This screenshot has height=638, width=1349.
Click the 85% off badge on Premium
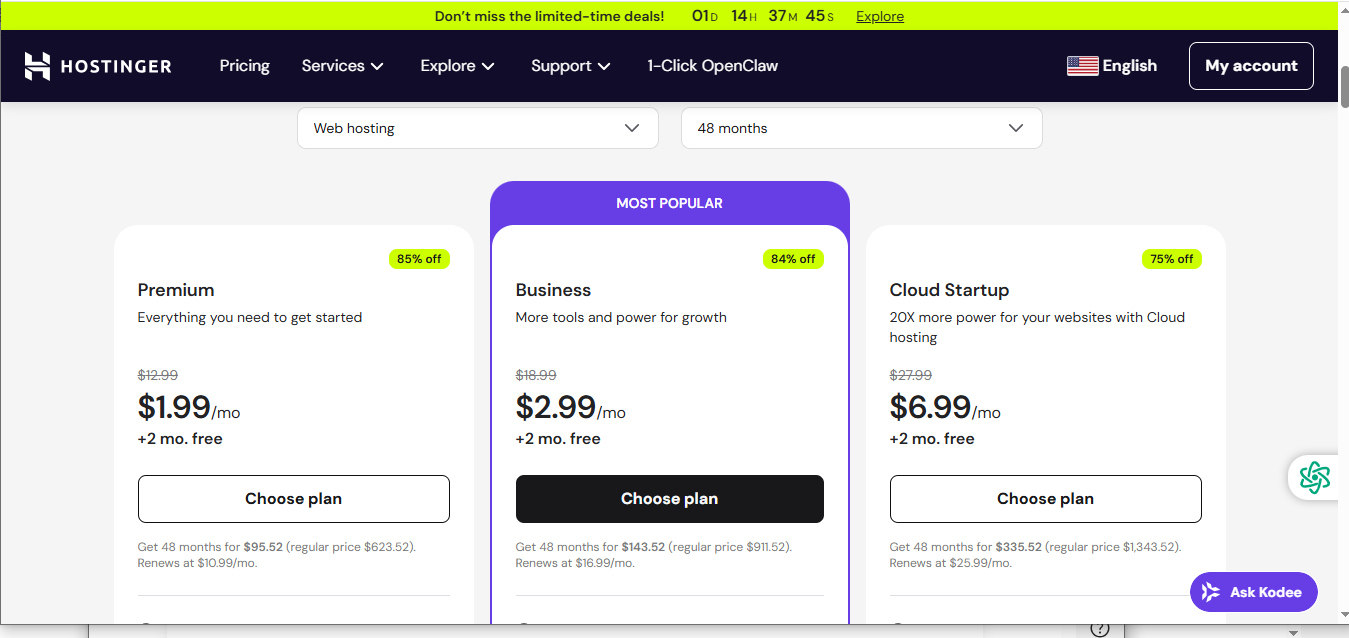pyautogui.click(x=419, y=259)
